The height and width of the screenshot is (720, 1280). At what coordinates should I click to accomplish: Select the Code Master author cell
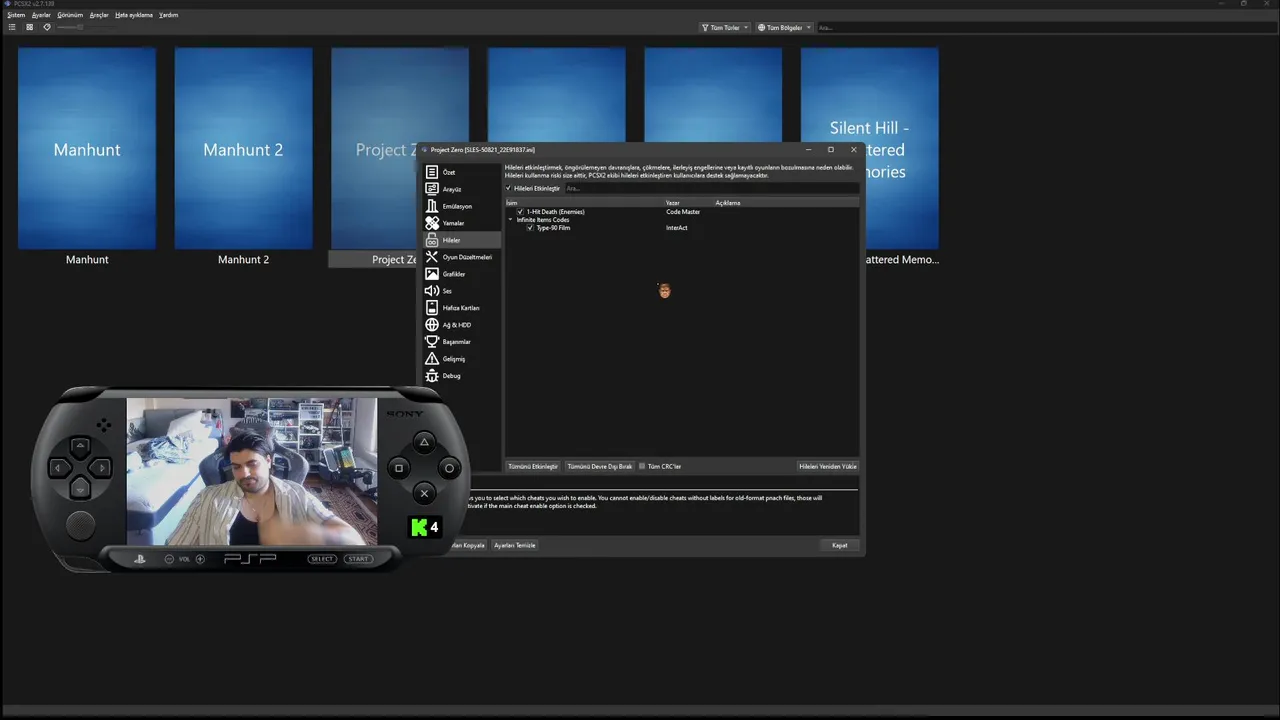tap(683, 212)
